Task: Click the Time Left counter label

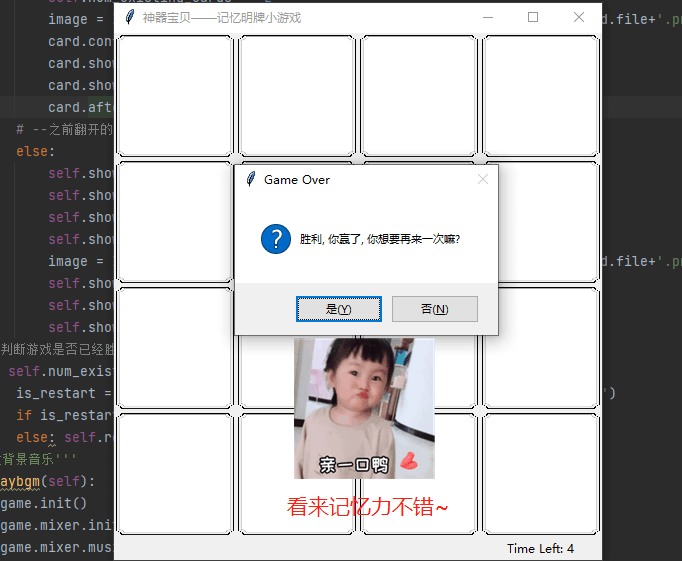Action: [x=540, y=548]
